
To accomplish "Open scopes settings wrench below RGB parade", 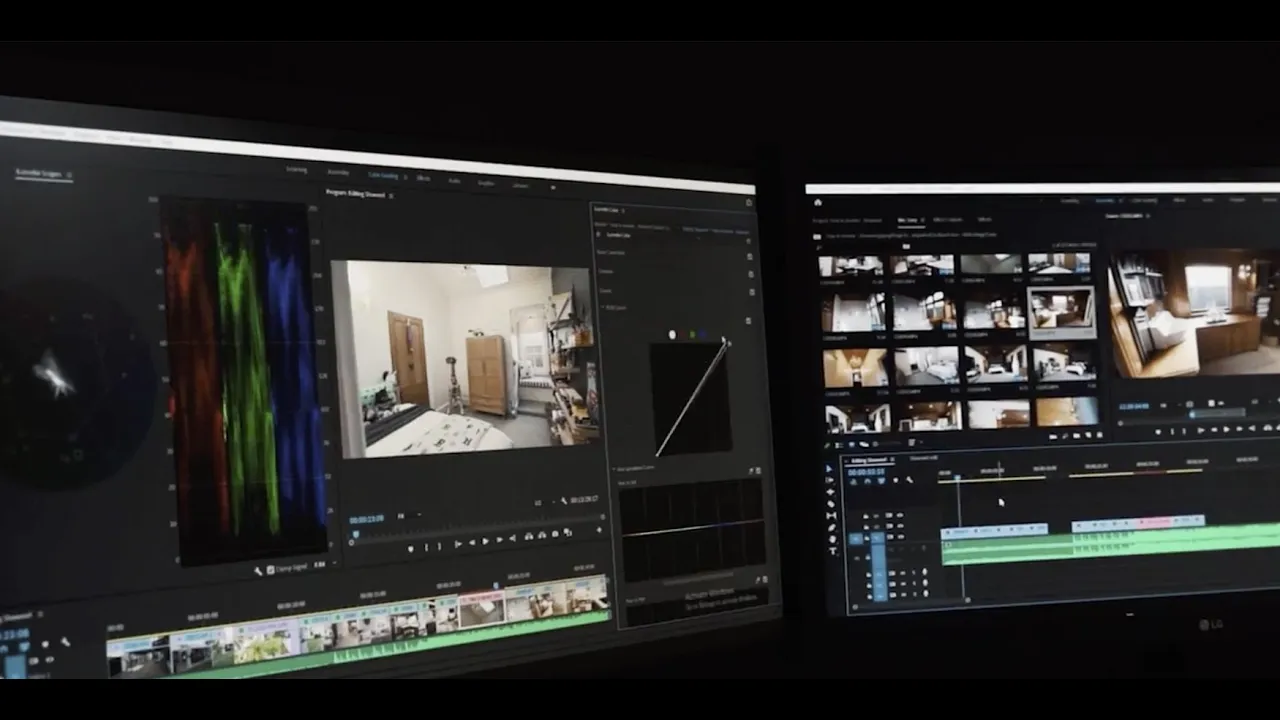I will 258,571.
